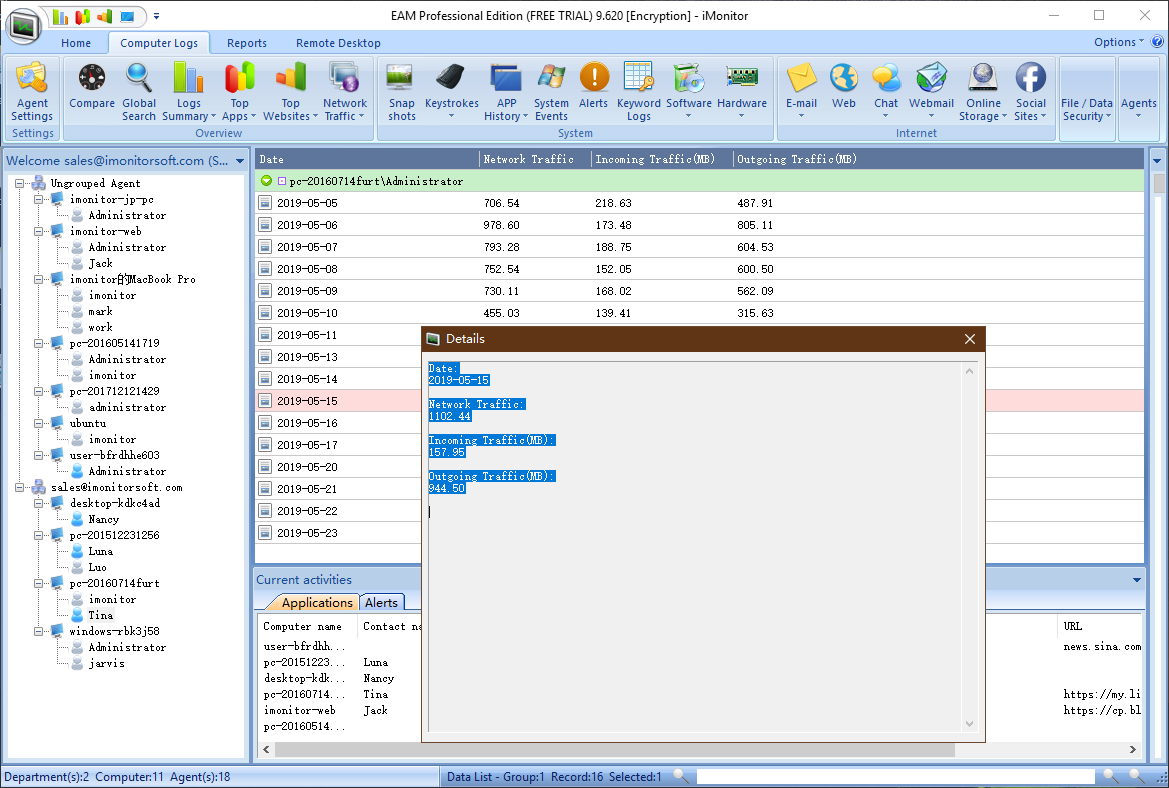This screenshot has height=788, width=1169.
Task: Select user Tina in the tree
Action: click(x=101, y=616)
